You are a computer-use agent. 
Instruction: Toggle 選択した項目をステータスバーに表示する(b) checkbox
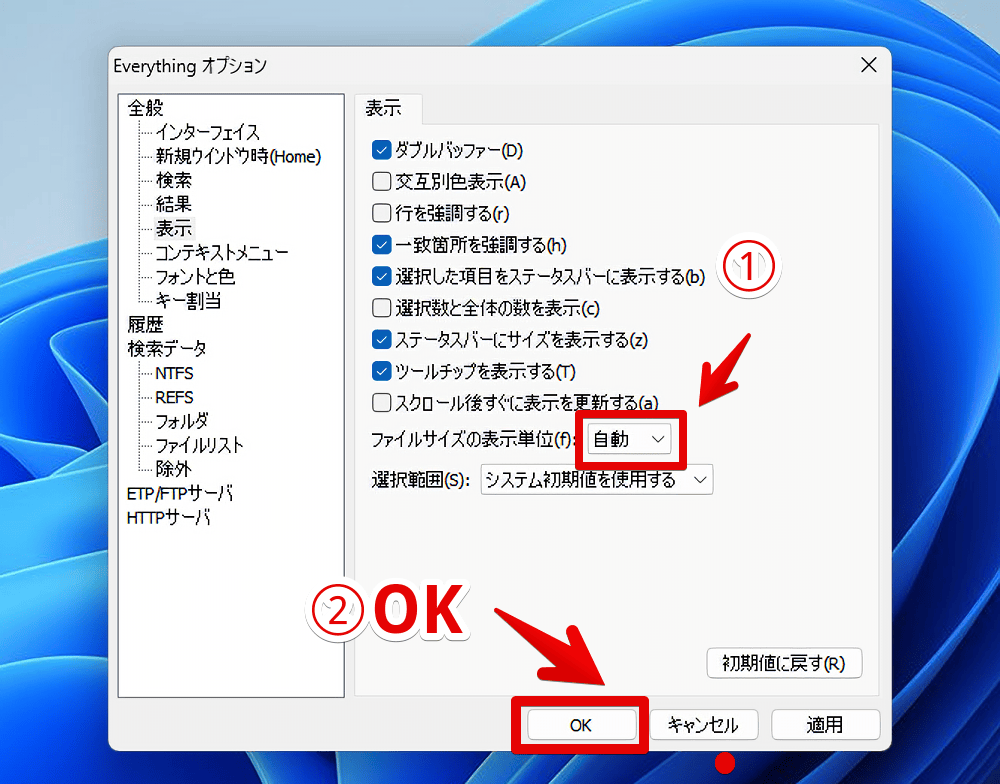[381, 276]
